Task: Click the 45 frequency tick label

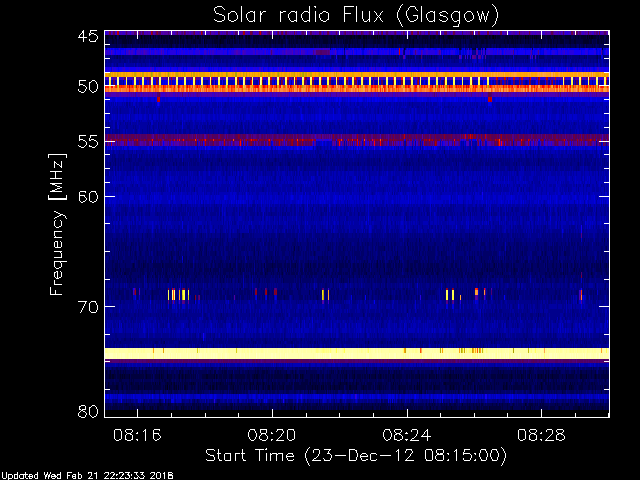Action: click(88, 36)
